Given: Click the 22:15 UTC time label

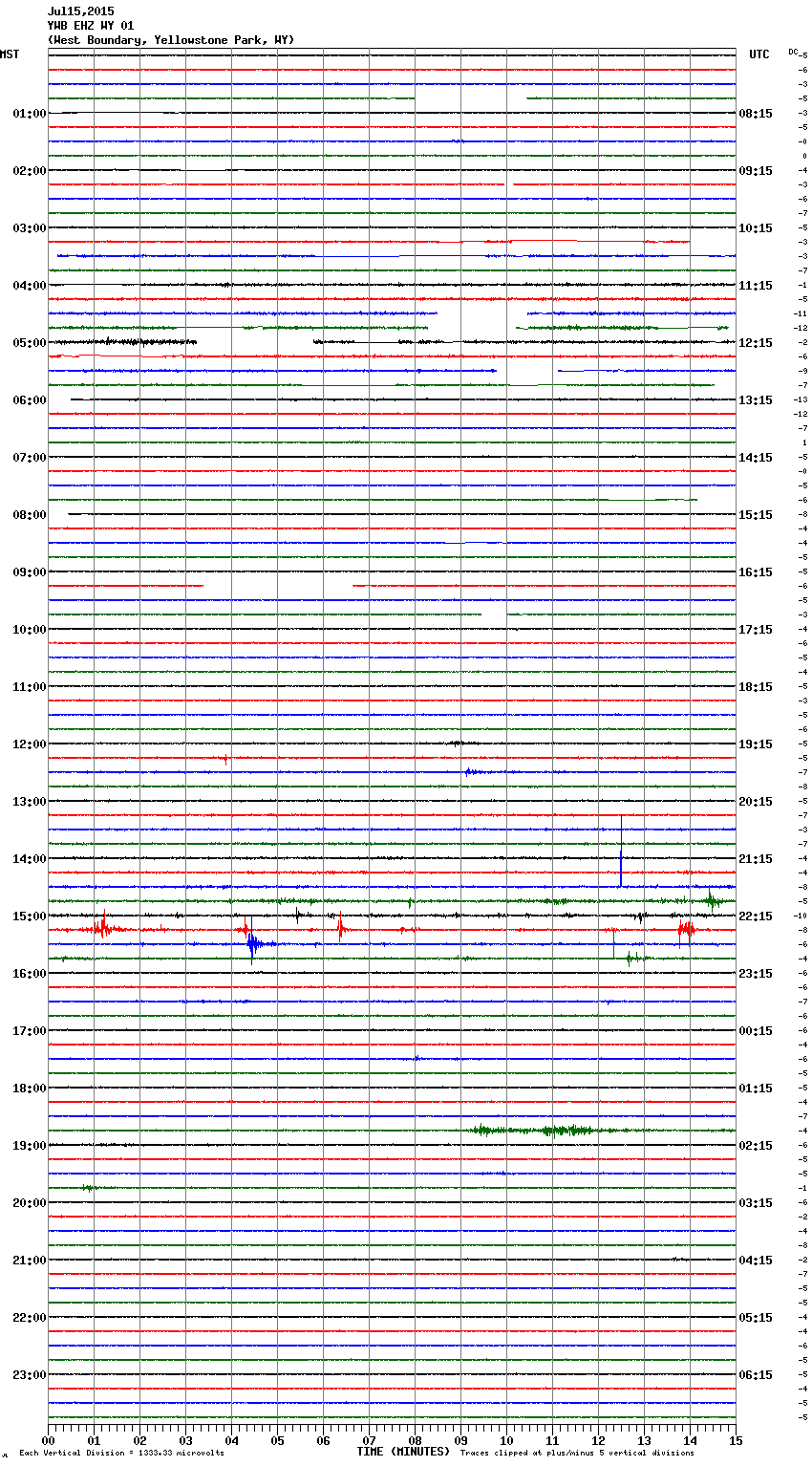Looking at the screenshot, I should (x=756, y=916).
